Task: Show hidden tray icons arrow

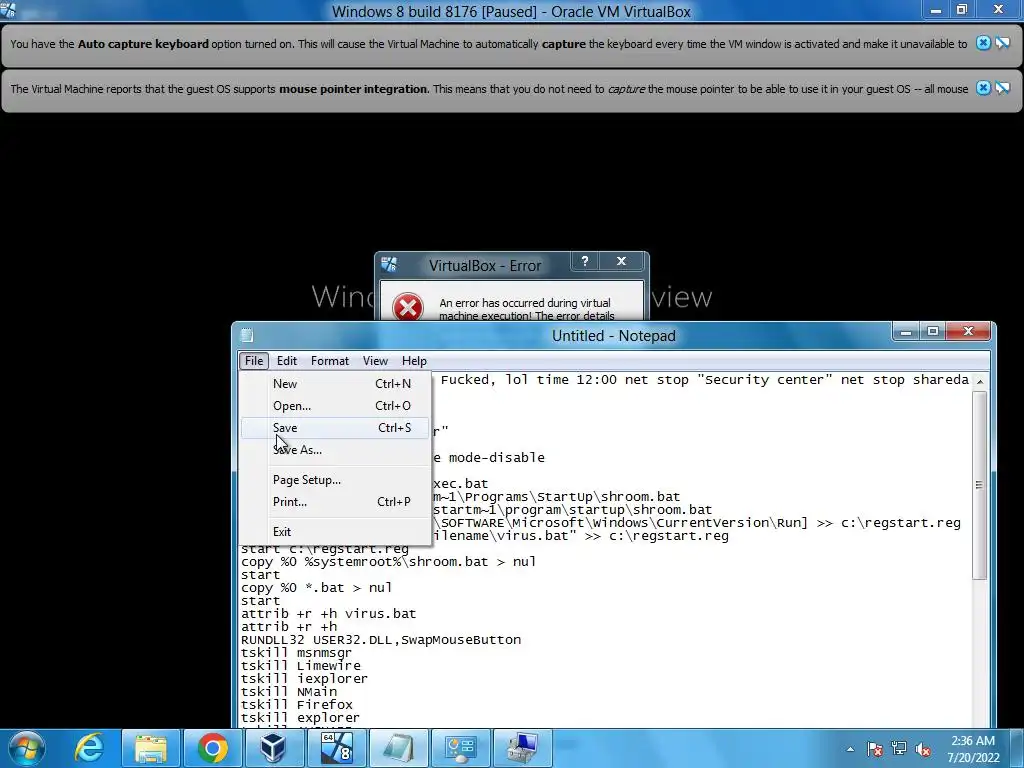Action: tap(850, 749)
